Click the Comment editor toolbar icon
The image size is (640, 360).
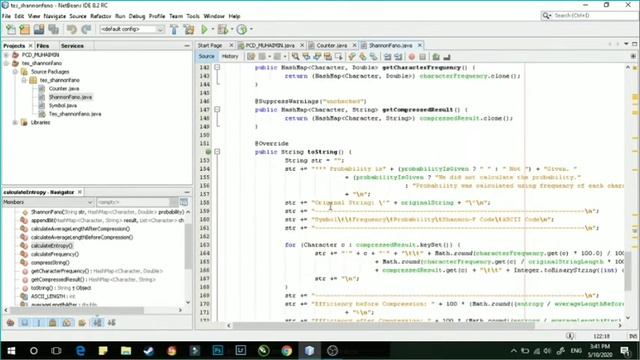click(x=436, y=57)
